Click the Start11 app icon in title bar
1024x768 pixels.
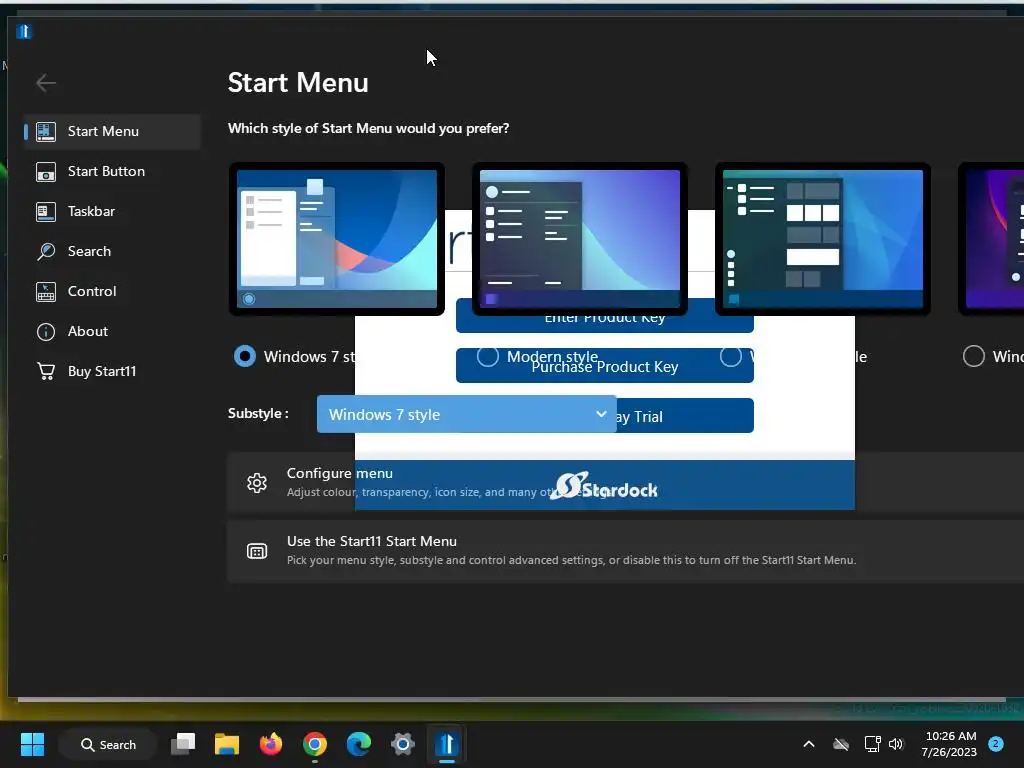(x=24, y=31)
